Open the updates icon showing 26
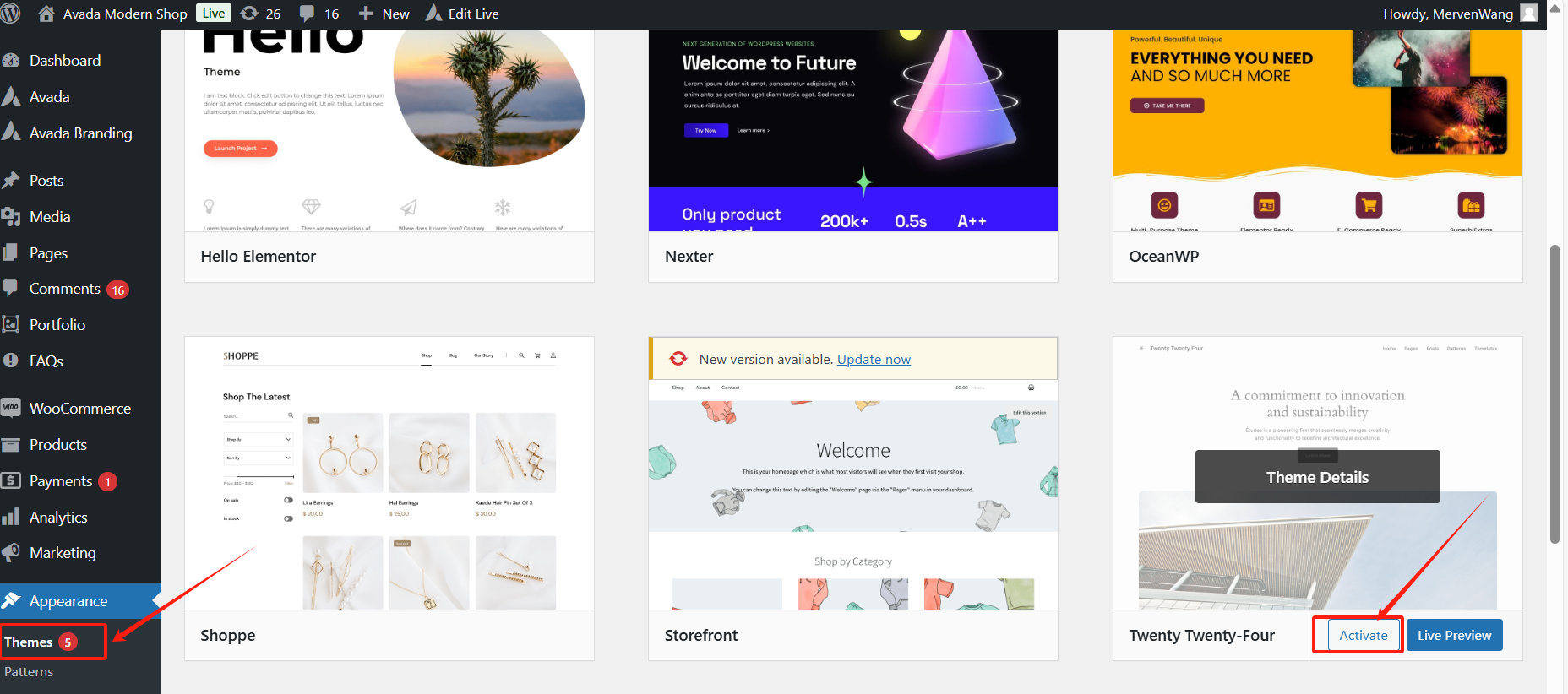The height and width of the screenshot is (694, 1568). [x=249, y=14]
